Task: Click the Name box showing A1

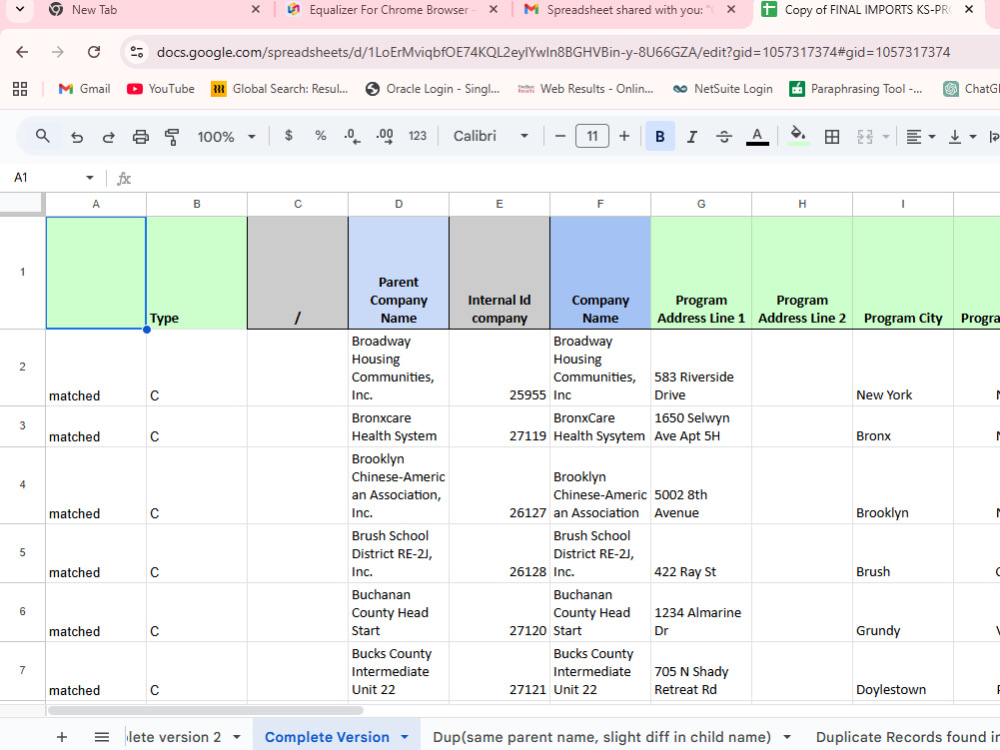Action: [x=45, y=177]
